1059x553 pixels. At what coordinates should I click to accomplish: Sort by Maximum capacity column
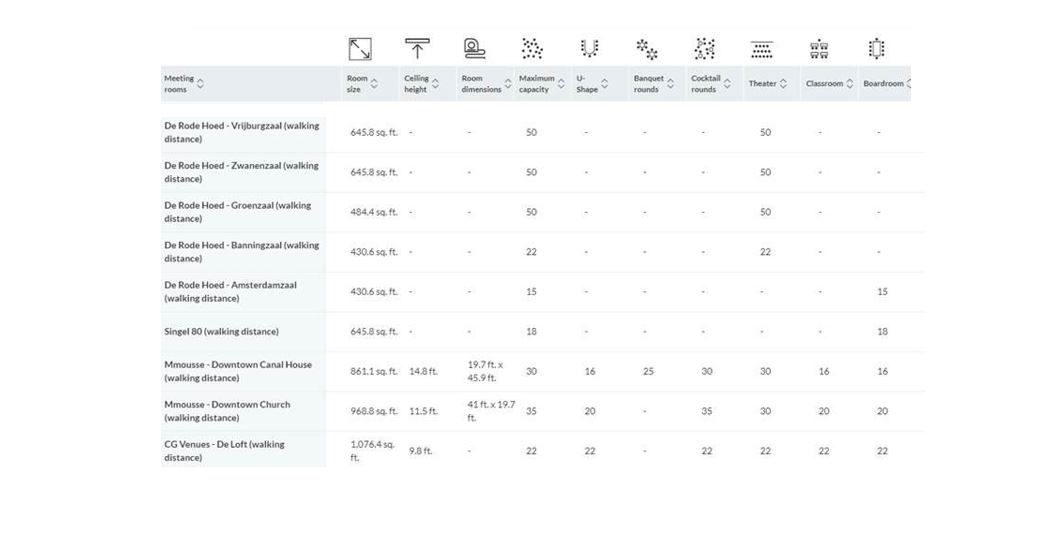561,84
